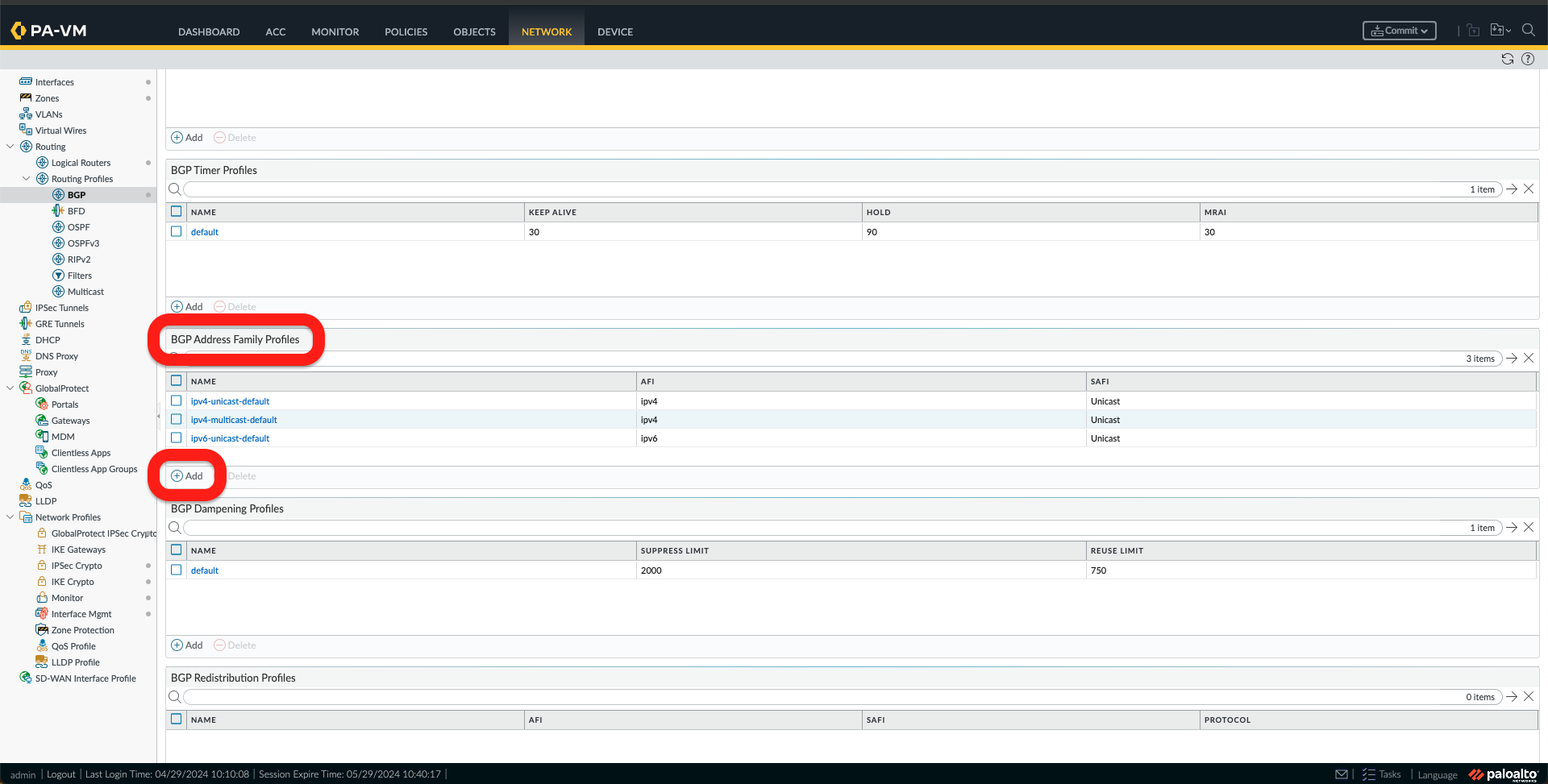Open the DNS Proxy configuration page
This screenshot has width=1548, height=784.
(x=57, y=355)
